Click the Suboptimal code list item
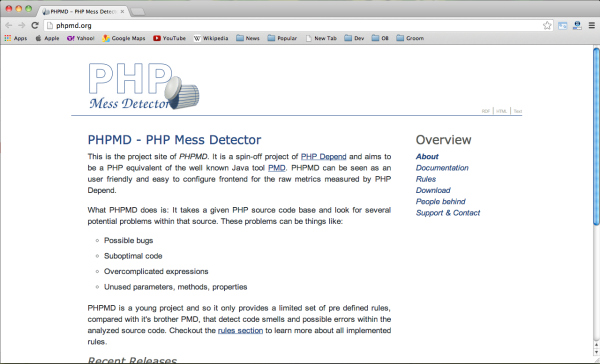 click(133, 256)
